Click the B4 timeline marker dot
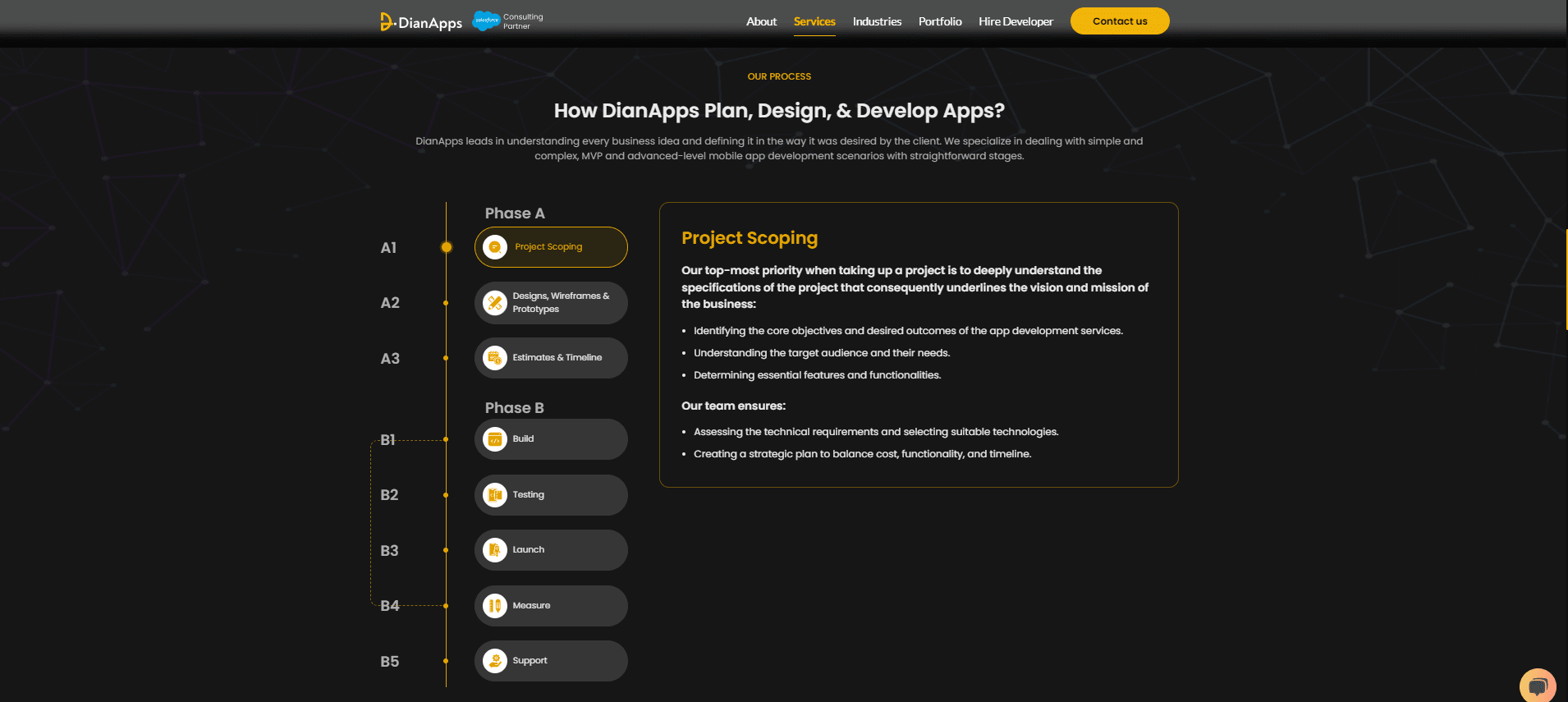1568x702 pixels. point(446,606)
